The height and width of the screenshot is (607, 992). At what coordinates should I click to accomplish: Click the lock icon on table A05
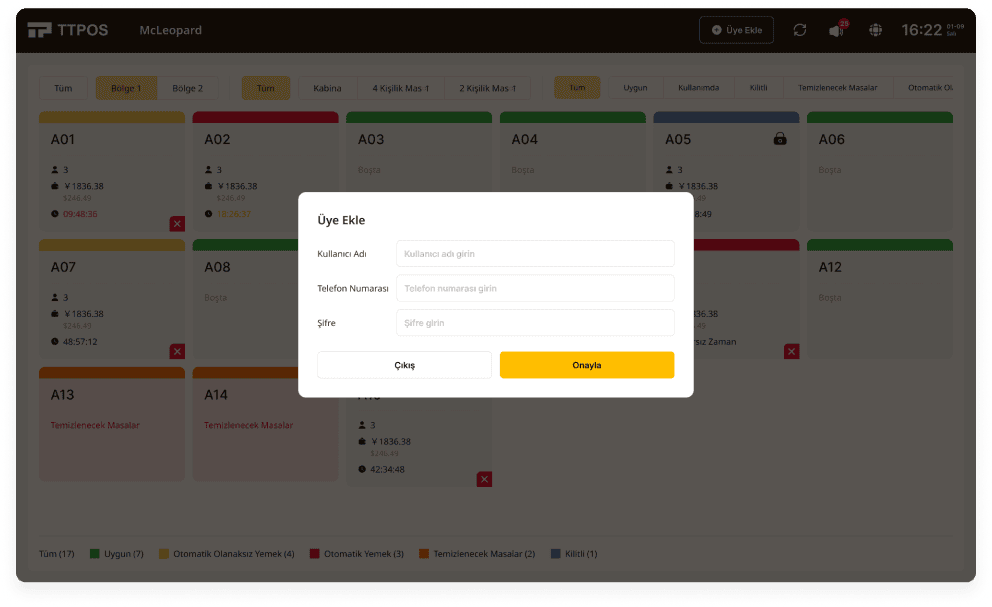click(x=780, y=139)
